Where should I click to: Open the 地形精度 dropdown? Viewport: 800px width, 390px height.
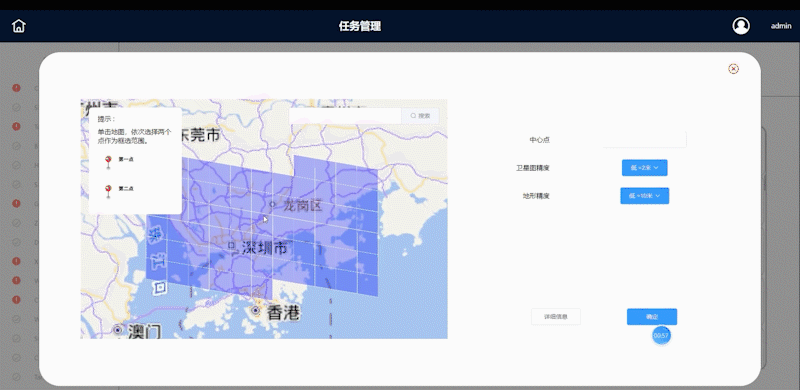[644, 196]
